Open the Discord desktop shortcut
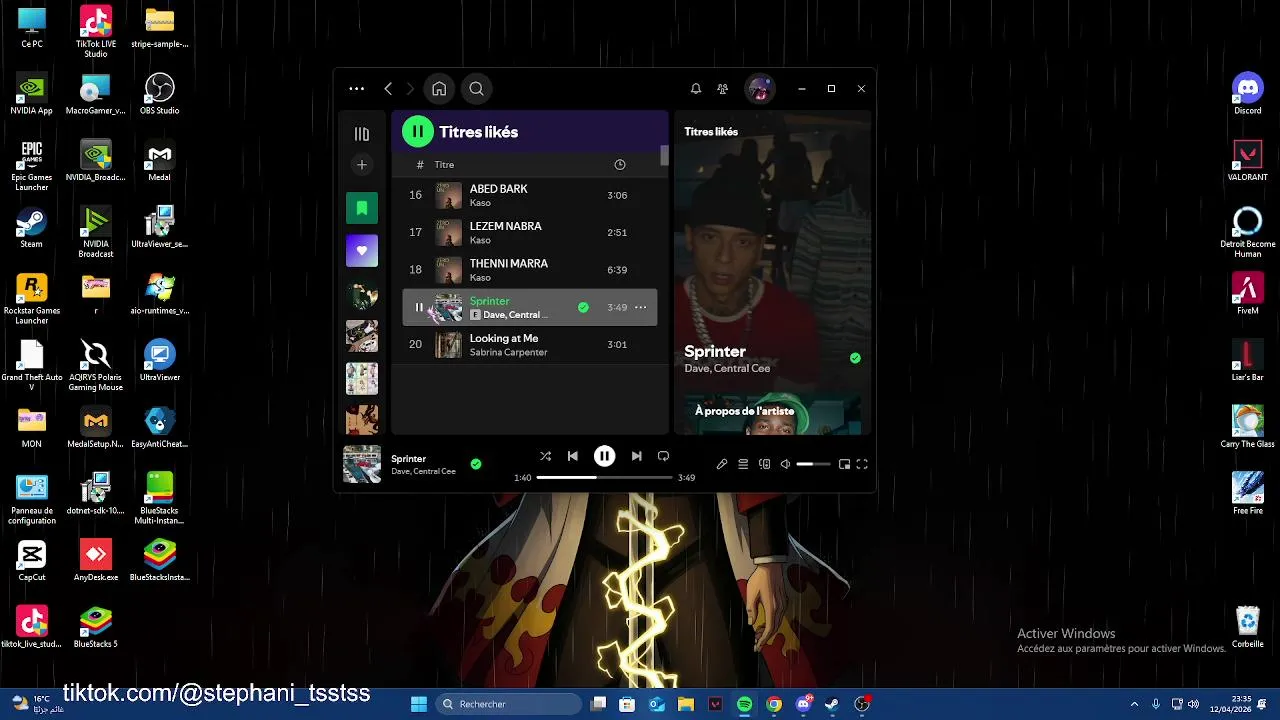 [1247, 93]
